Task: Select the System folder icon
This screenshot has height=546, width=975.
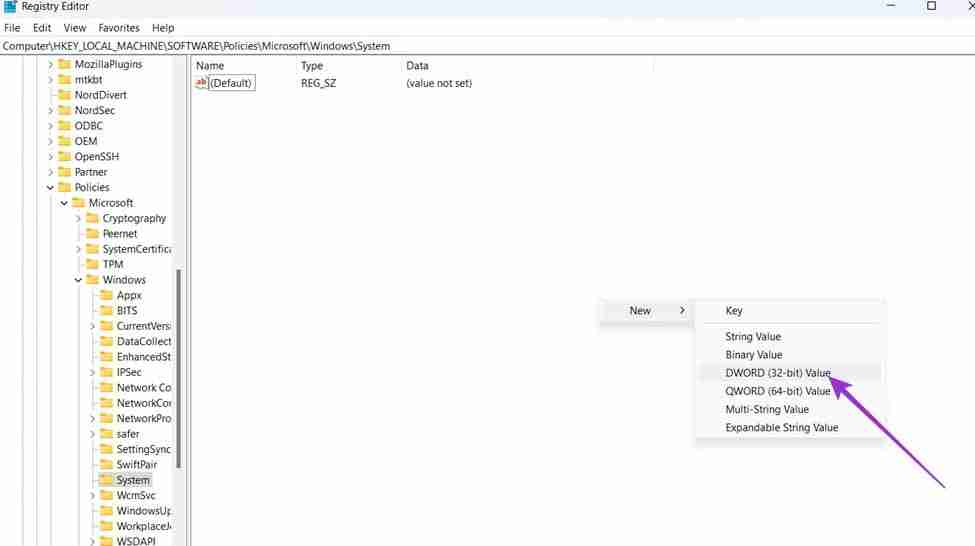Action: pyautogui.click(x=106, y=480)
